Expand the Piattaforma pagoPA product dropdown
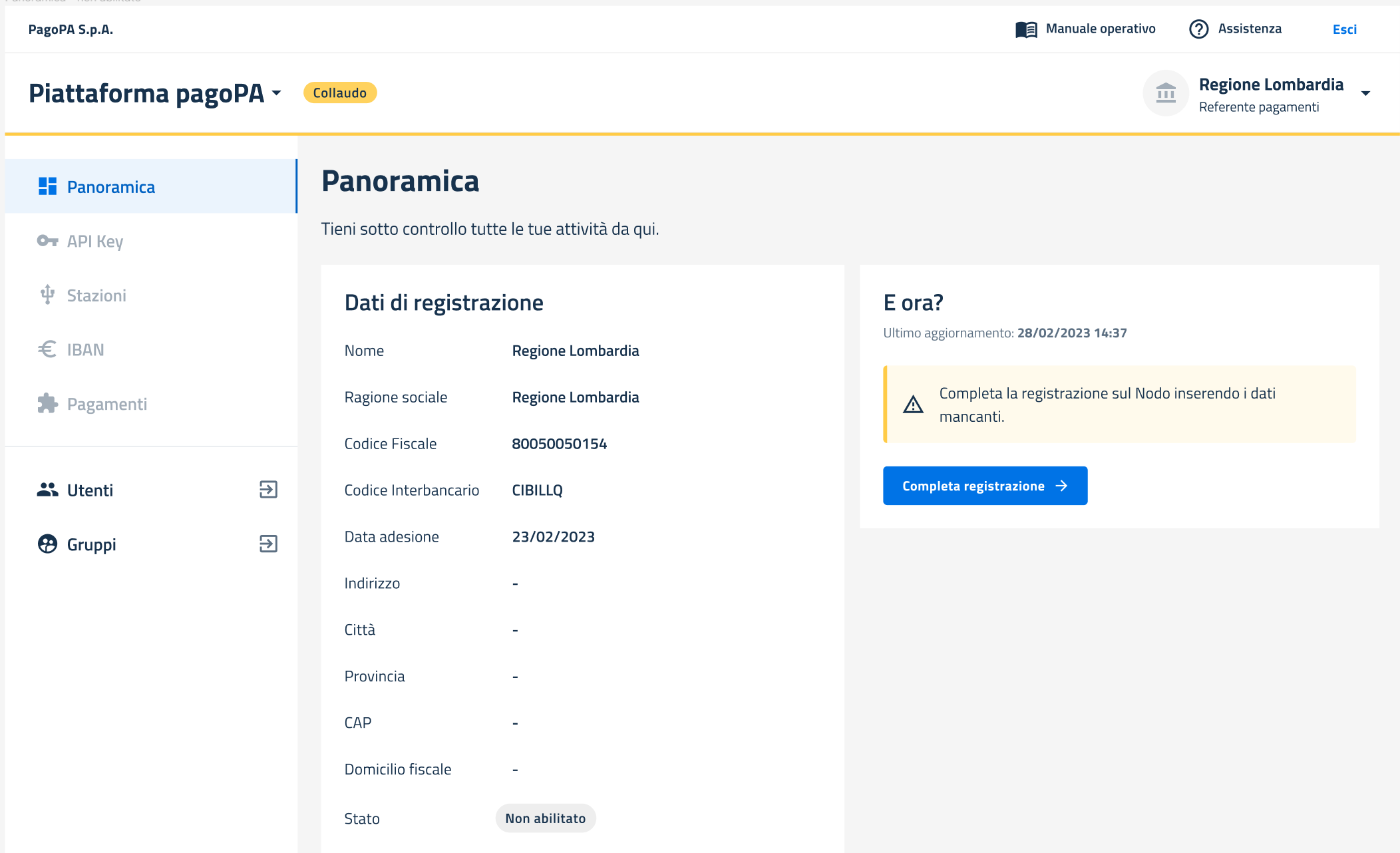The height and width of the screenshot is (853, 1400). [277, 93]
